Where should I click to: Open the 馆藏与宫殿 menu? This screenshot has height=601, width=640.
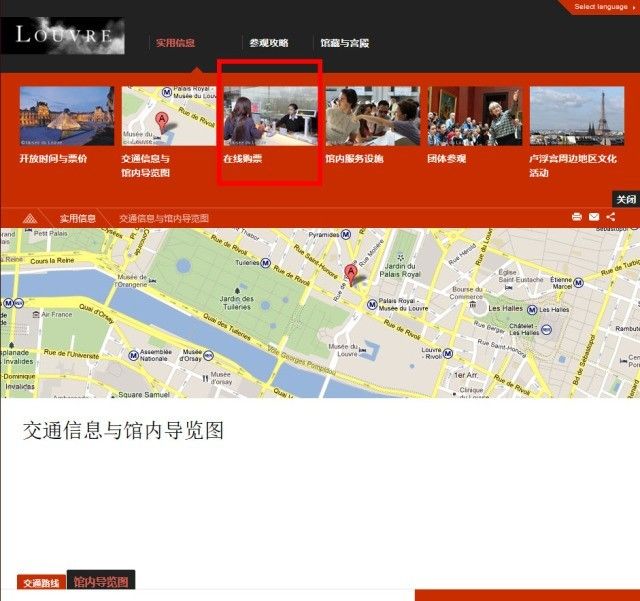pos(345,43)
